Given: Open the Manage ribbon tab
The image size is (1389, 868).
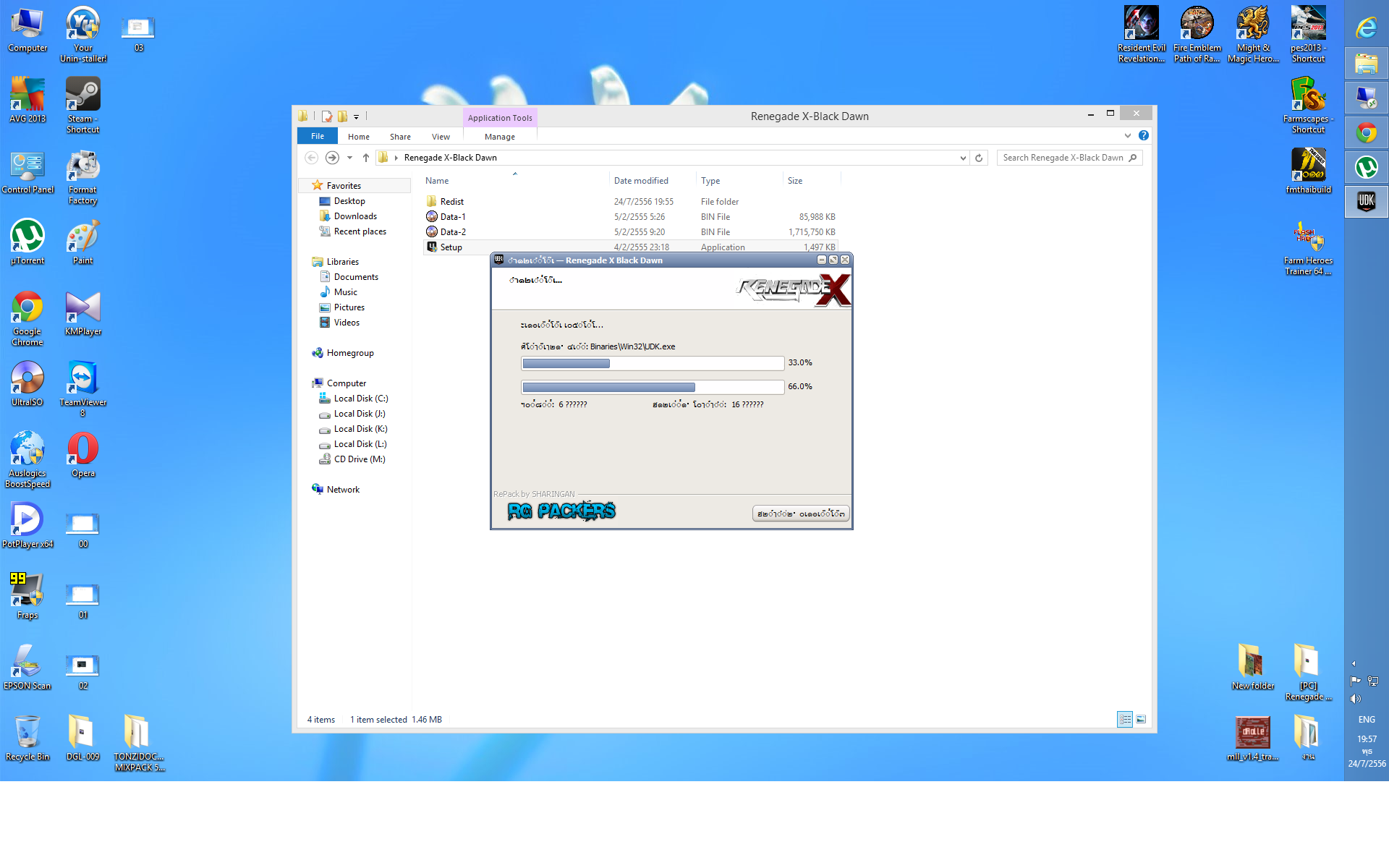Looking at the screenshot, I should click(x=500, y=137).
